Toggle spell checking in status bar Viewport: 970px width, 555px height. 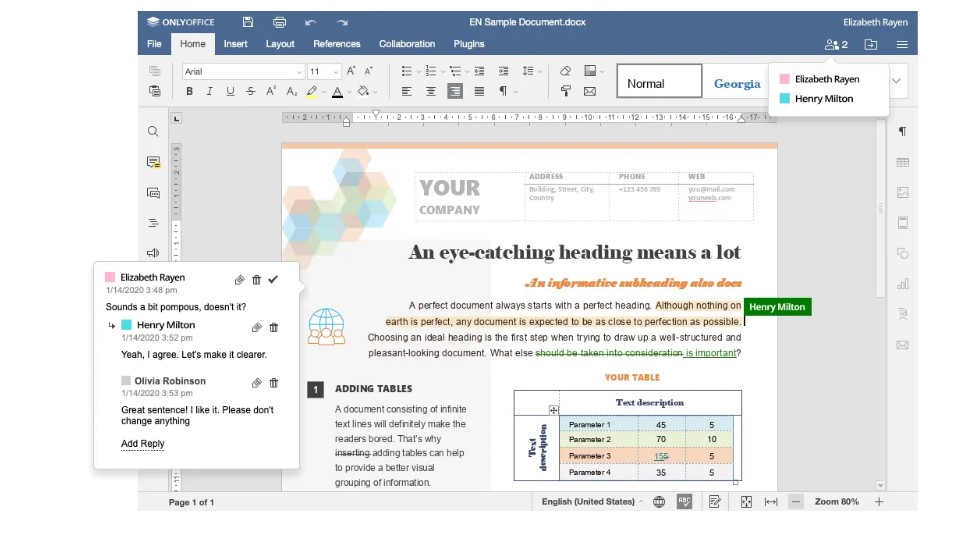pyautogui.click(x=684, y=502)
